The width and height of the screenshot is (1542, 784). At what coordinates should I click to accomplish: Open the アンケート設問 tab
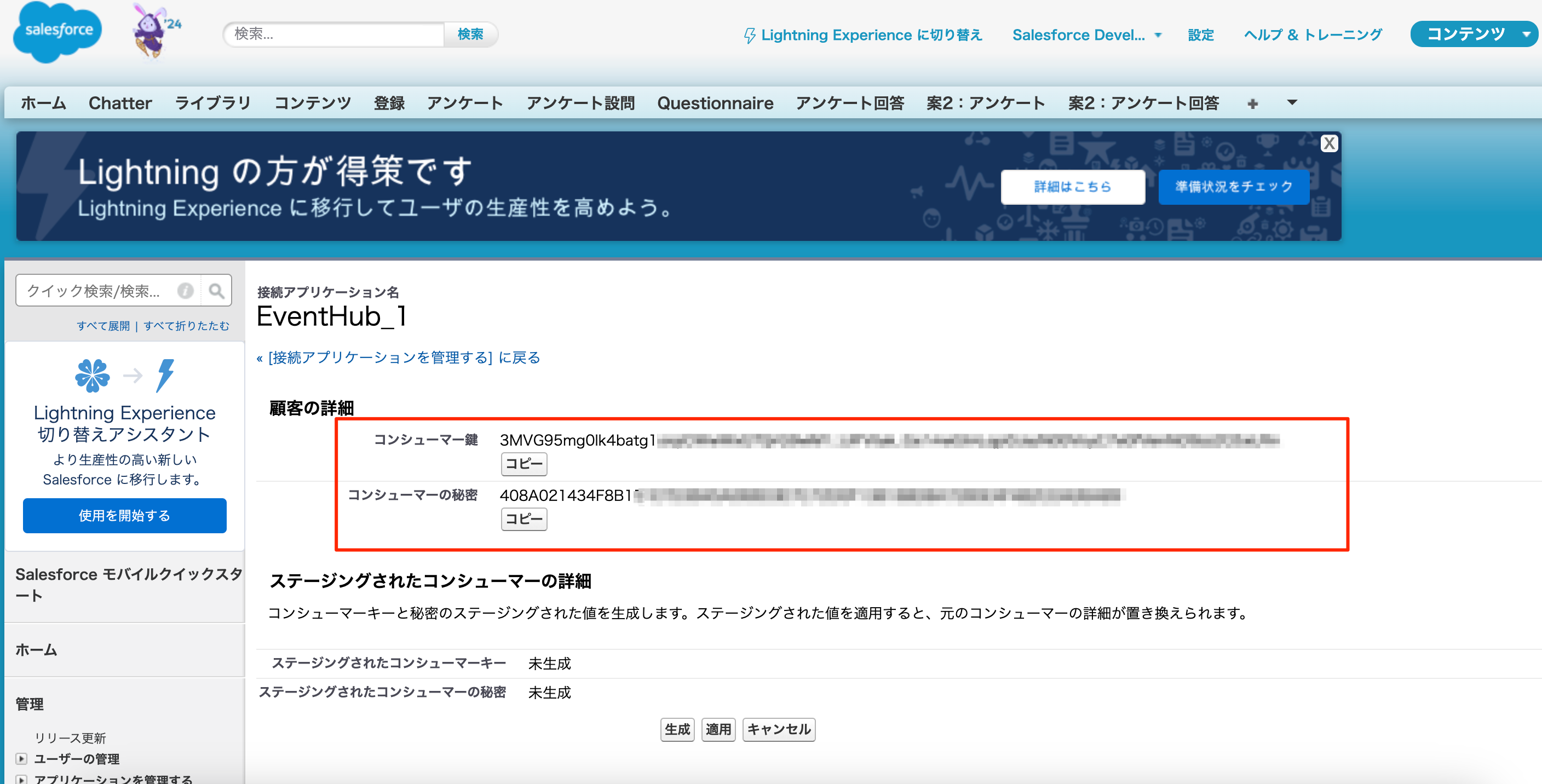pyautogui.click(x=580, y=103)
